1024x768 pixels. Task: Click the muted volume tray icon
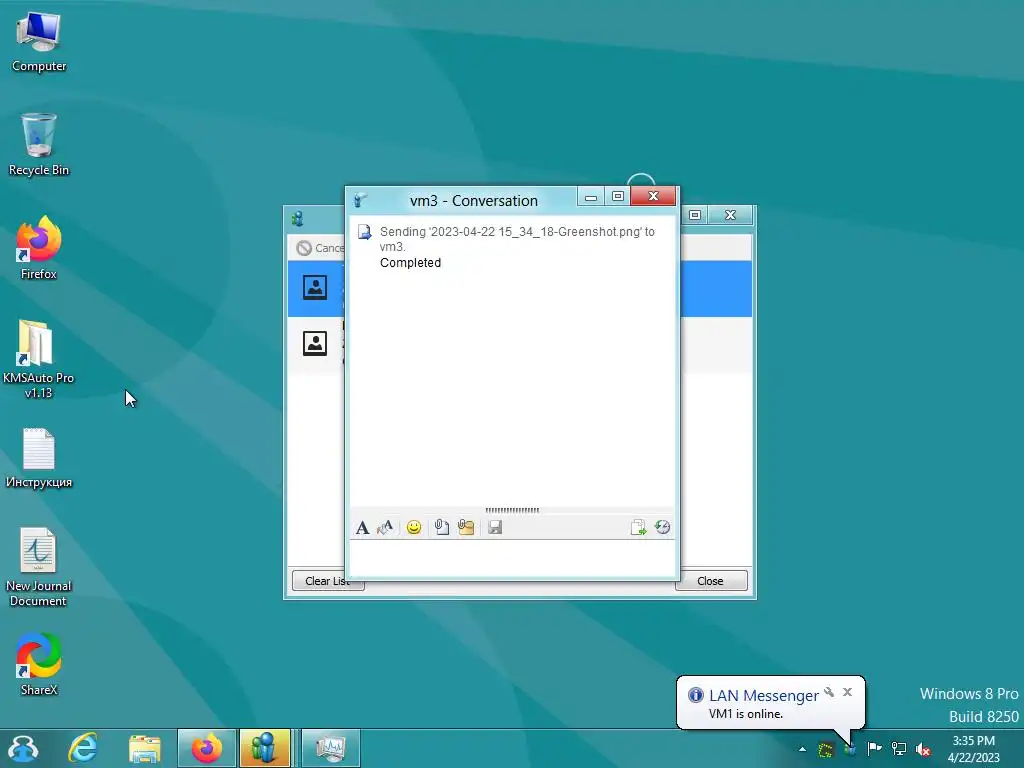pyautogui.click(x=923, y=750)
